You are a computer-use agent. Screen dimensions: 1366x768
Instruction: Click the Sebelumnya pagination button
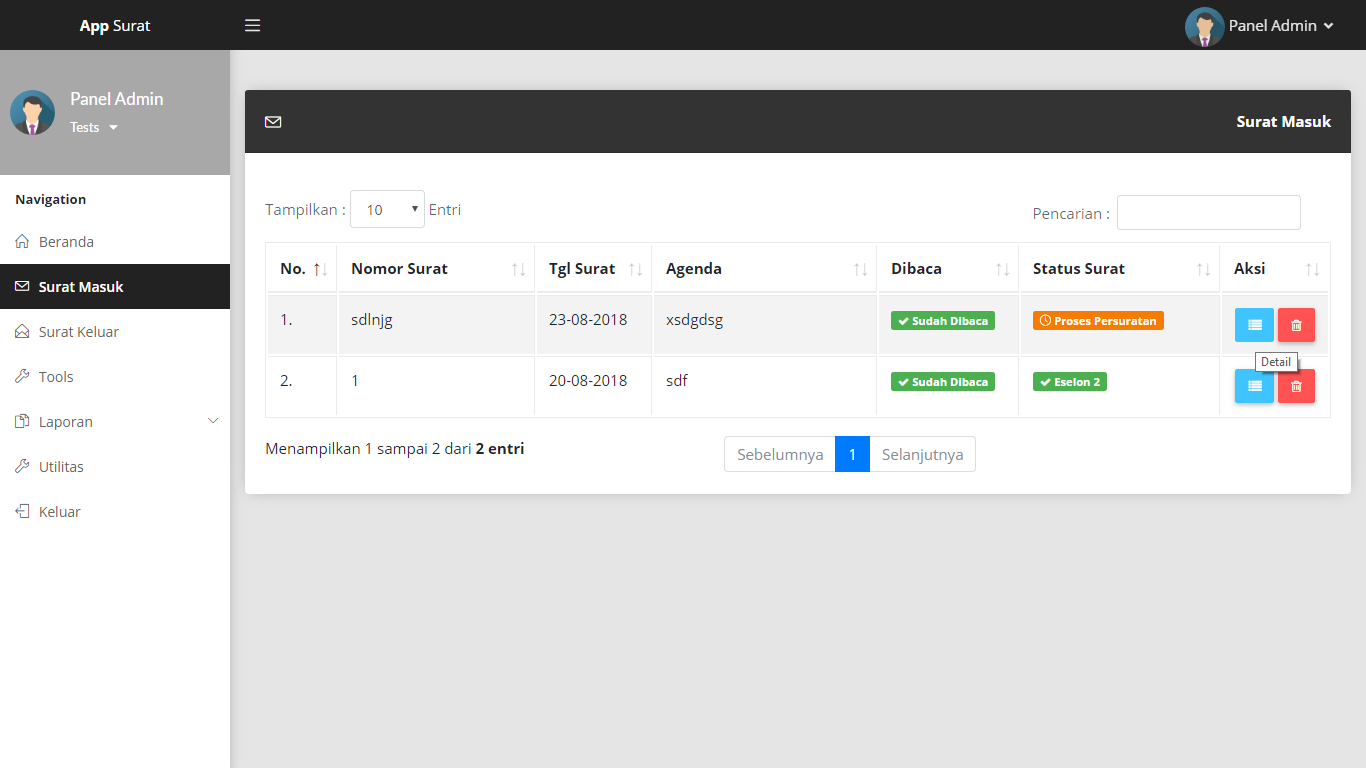[780, 454]
